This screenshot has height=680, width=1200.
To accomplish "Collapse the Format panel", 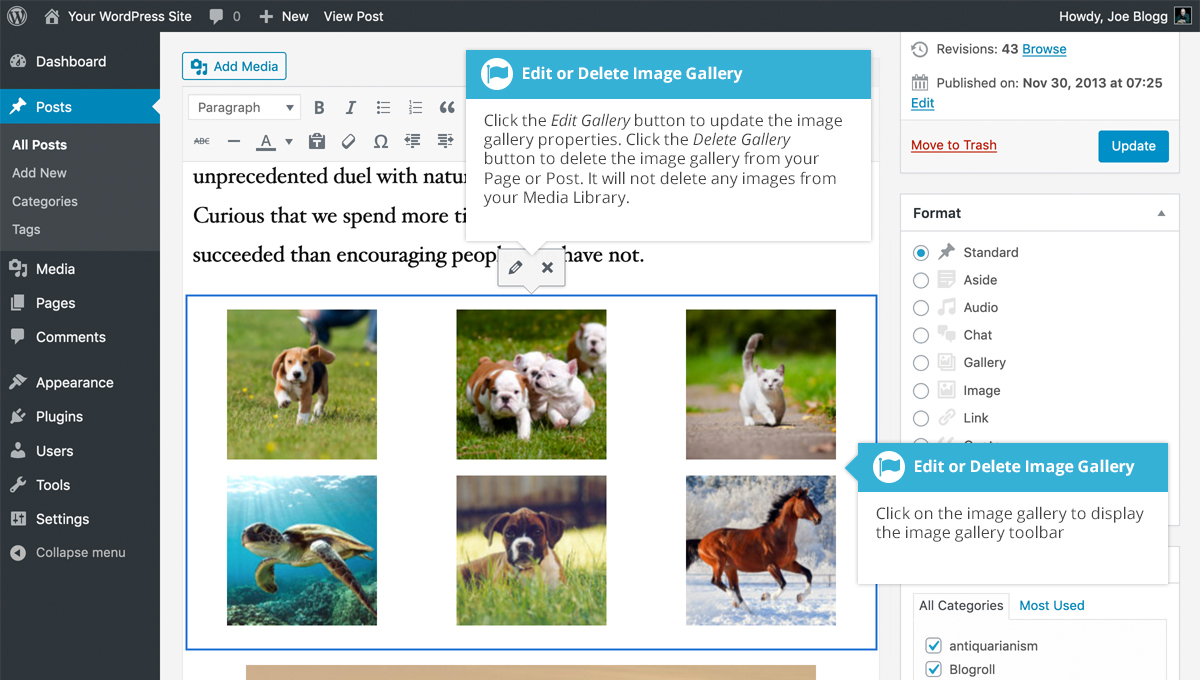I will coord(1161,212).
